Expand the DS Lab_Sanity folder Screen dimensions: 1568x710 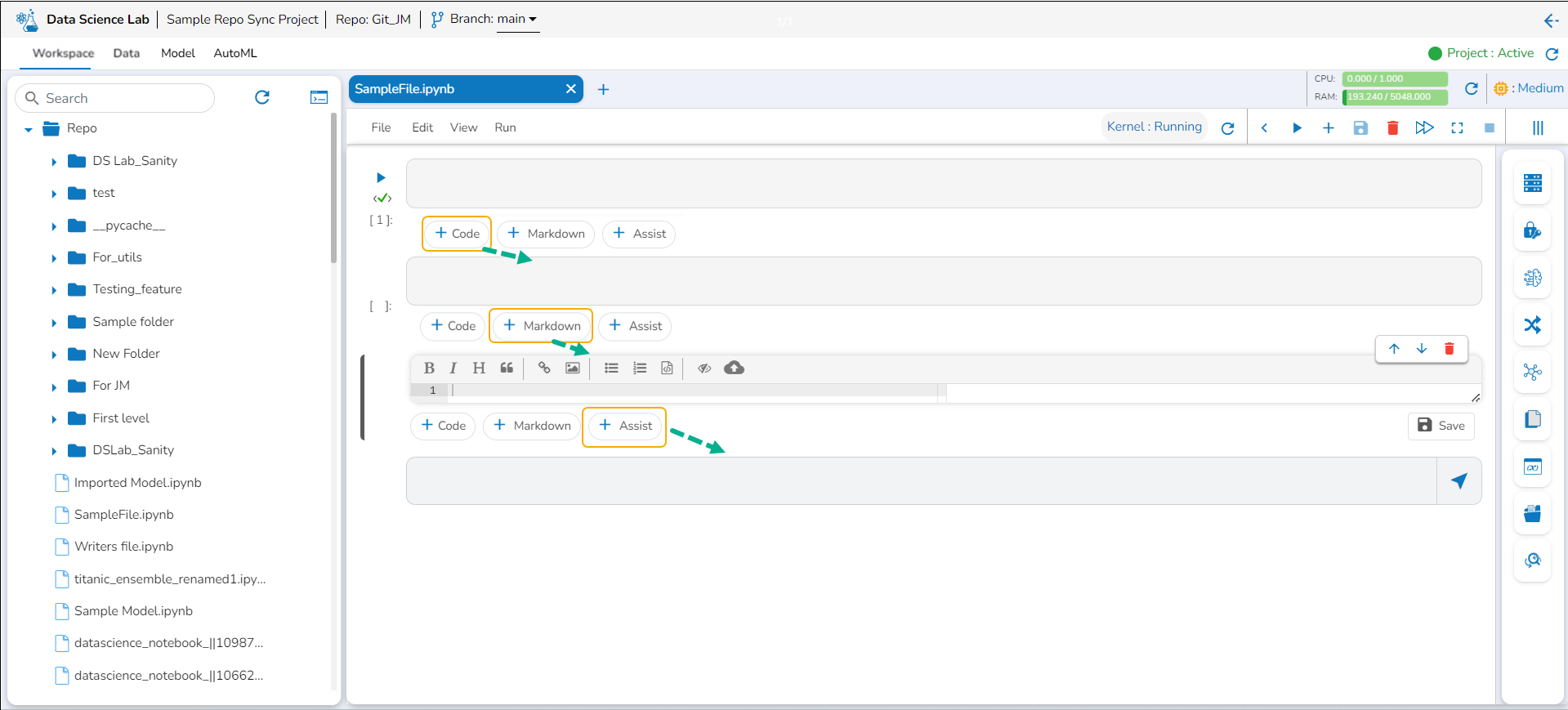[x=54, y=162]
